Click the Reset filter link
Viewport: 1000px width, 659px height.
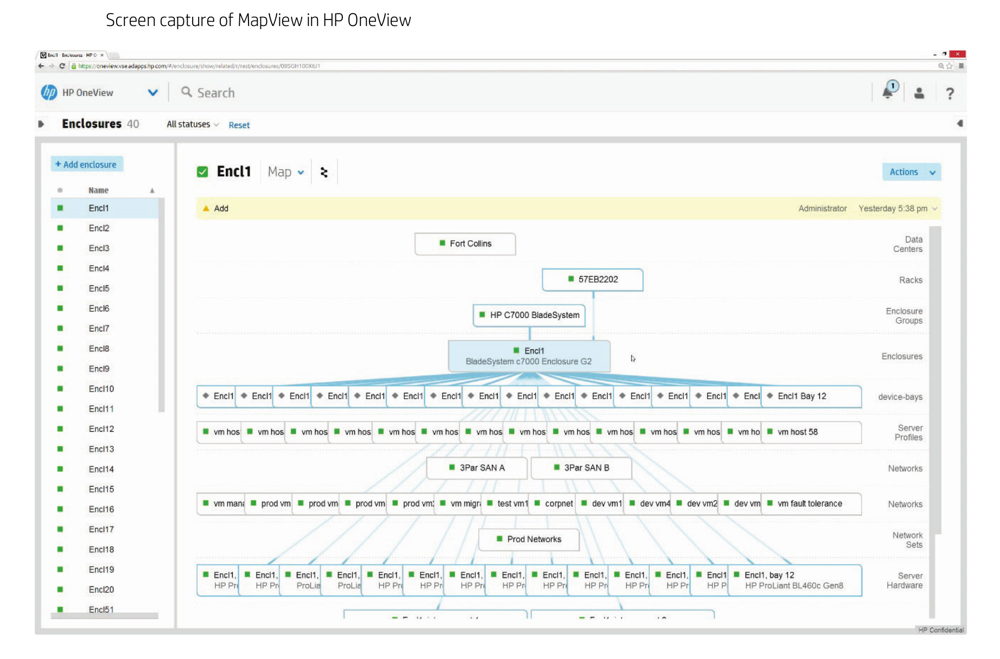click(x=239, y=125)
